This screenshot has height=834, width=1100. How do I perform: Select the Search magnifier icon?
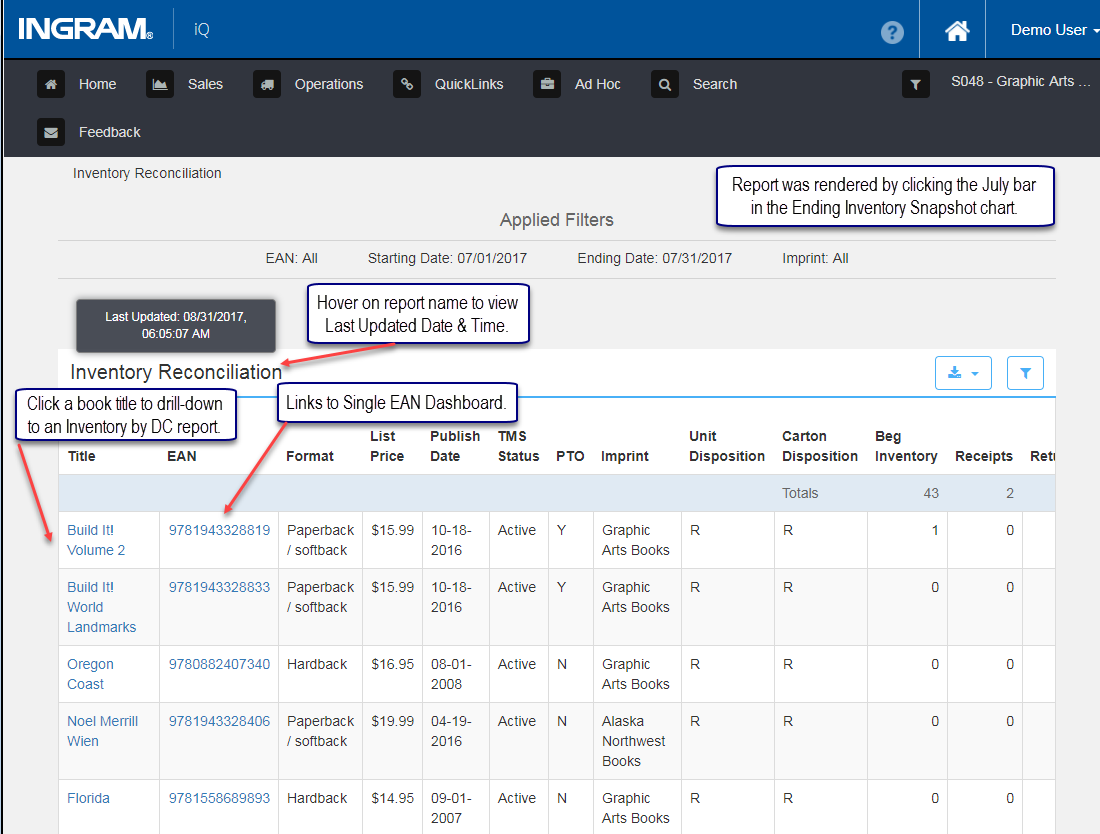click(x=664, y=84)
